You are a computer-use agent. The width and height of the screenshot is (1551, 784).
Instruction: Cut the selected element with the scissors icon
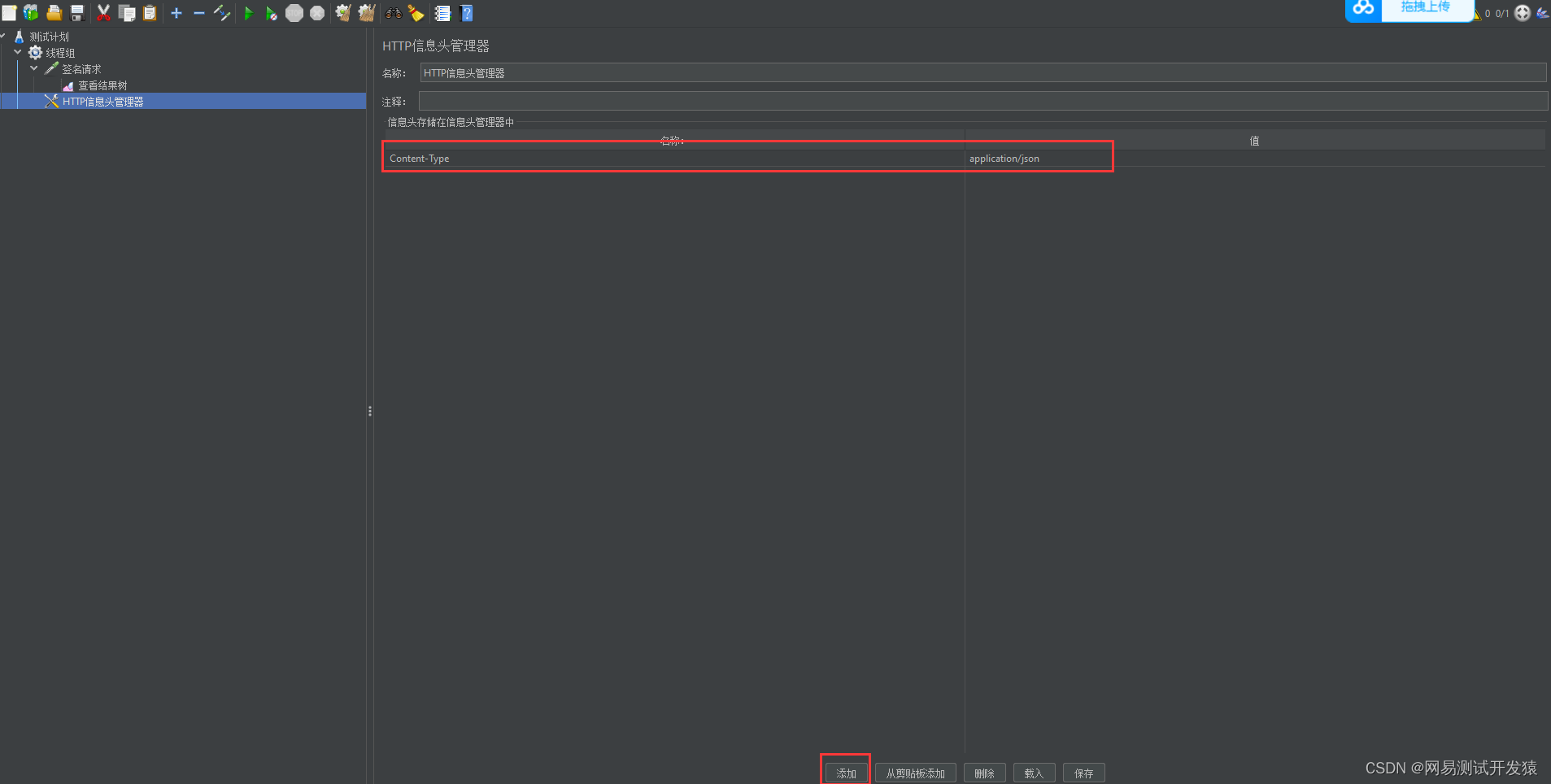click(103, 13)
